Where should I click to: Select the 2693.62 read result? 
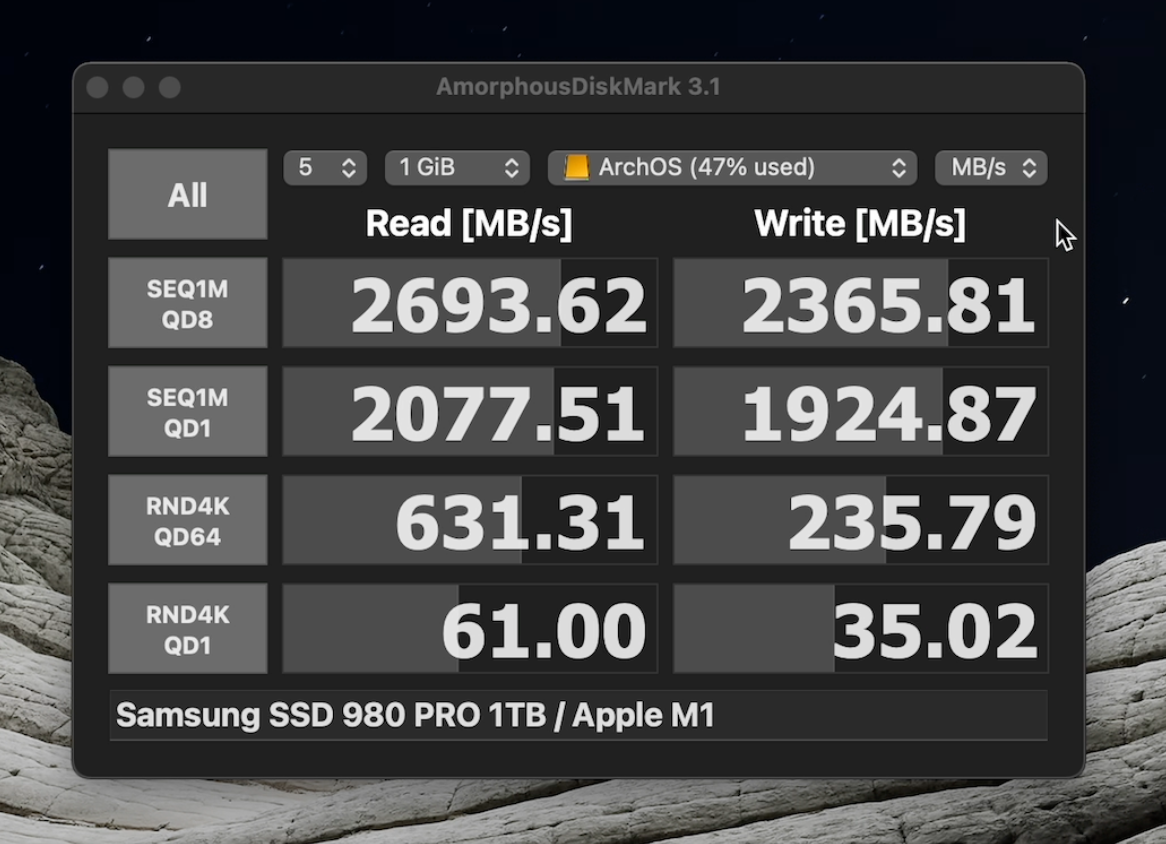(x=470, y=303)
